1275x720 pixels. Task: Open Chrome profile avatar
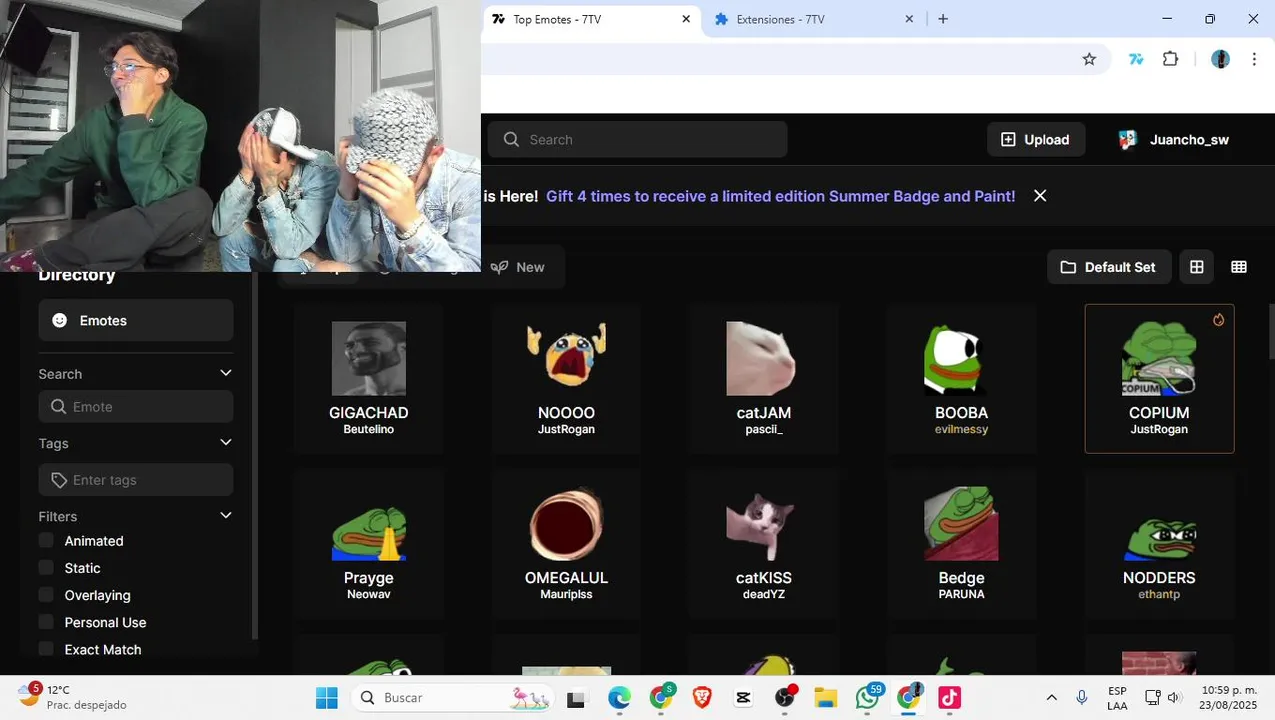click(1220, 59)
